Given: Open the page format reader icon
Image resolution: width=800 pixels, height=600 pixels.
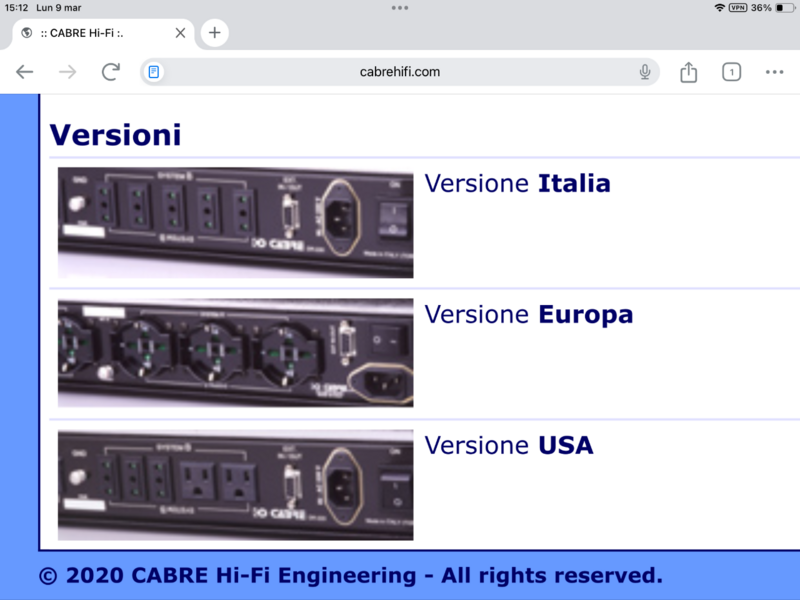Looking at the screenshot, I should point(154,72).
